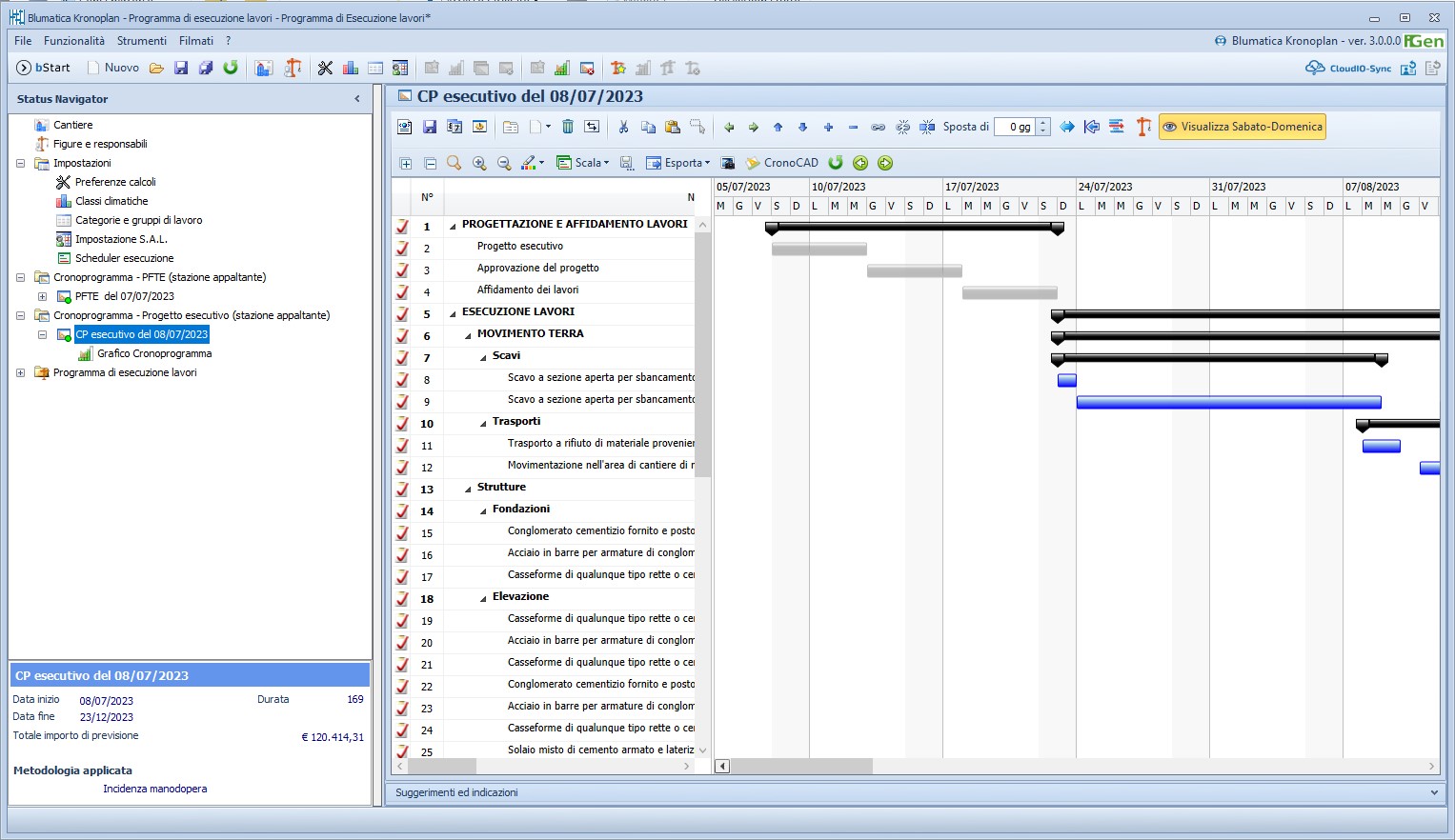Click the paste clipboard icon

point(673,127)
